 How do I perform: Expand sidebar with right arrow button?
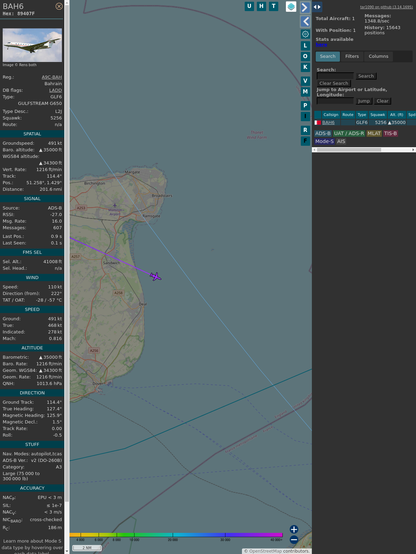(305, 7)
